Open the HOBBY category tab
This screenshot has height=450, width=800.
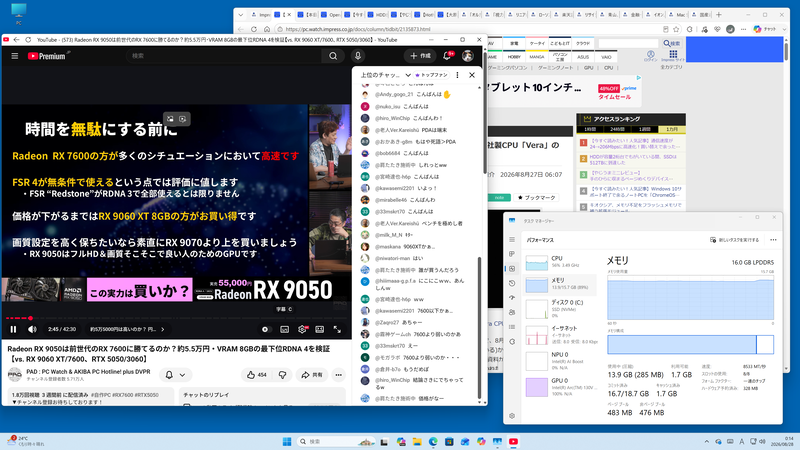514,57
